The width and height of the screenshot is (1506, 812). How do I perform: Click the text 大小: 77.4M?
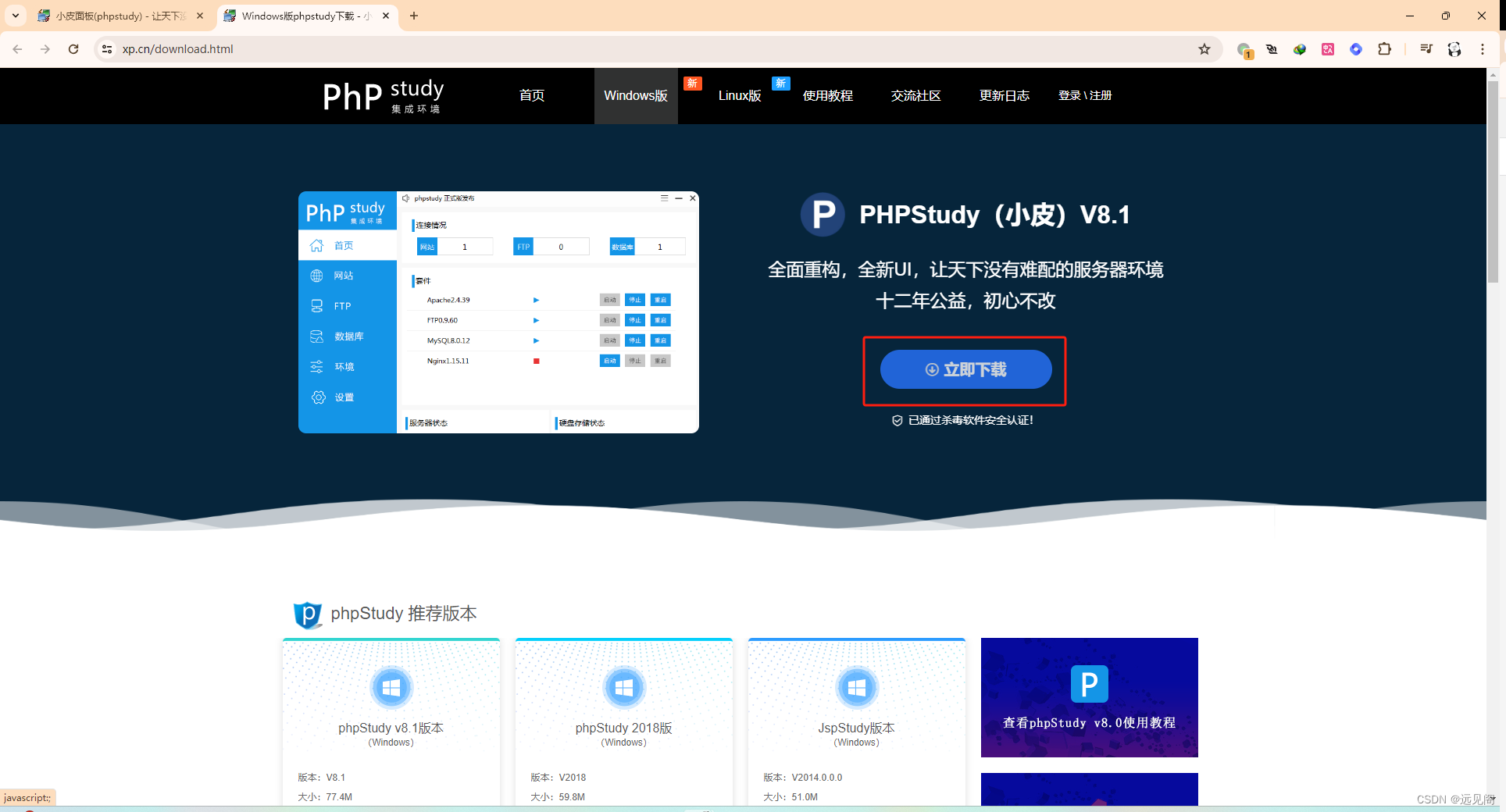[324, 797]
